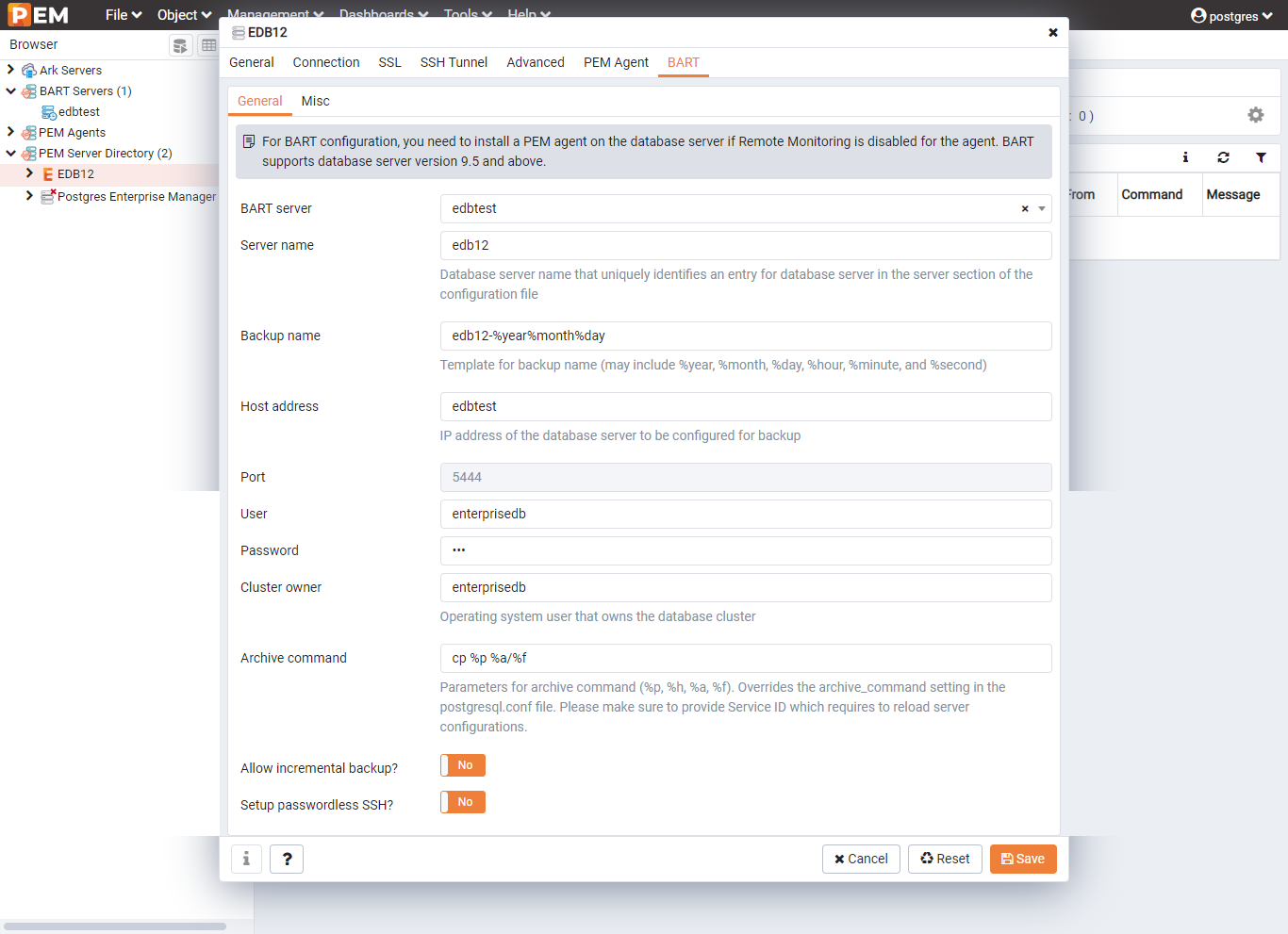Collapse the PEM Server Directory node

coord(10,154)
